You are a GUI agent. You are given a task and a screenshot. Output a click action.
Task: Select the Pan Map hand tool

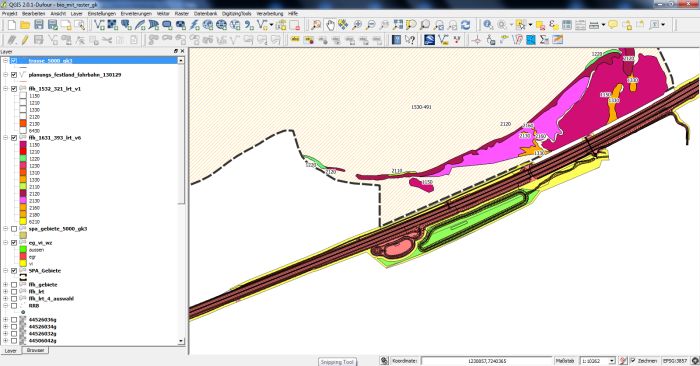coord(330,25)
